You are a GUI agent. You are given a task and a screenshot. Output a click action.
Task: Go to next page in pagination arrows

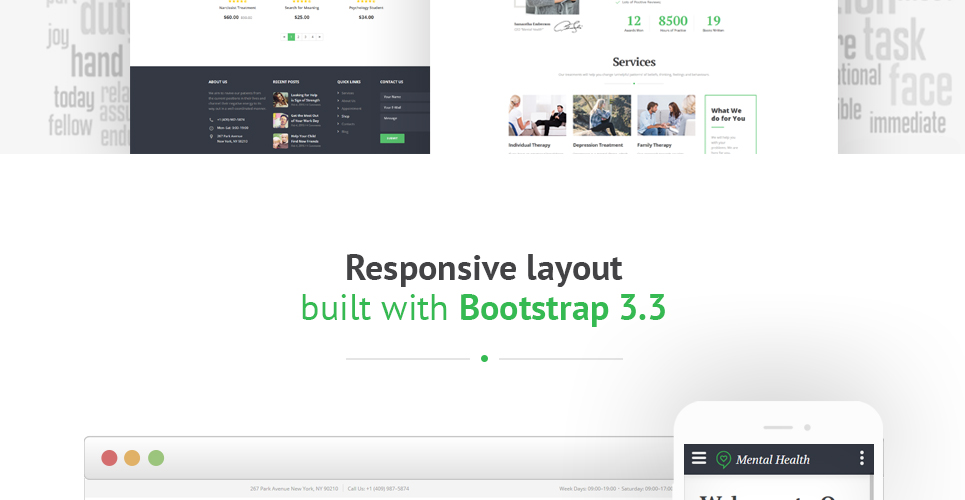pos(319,37)
